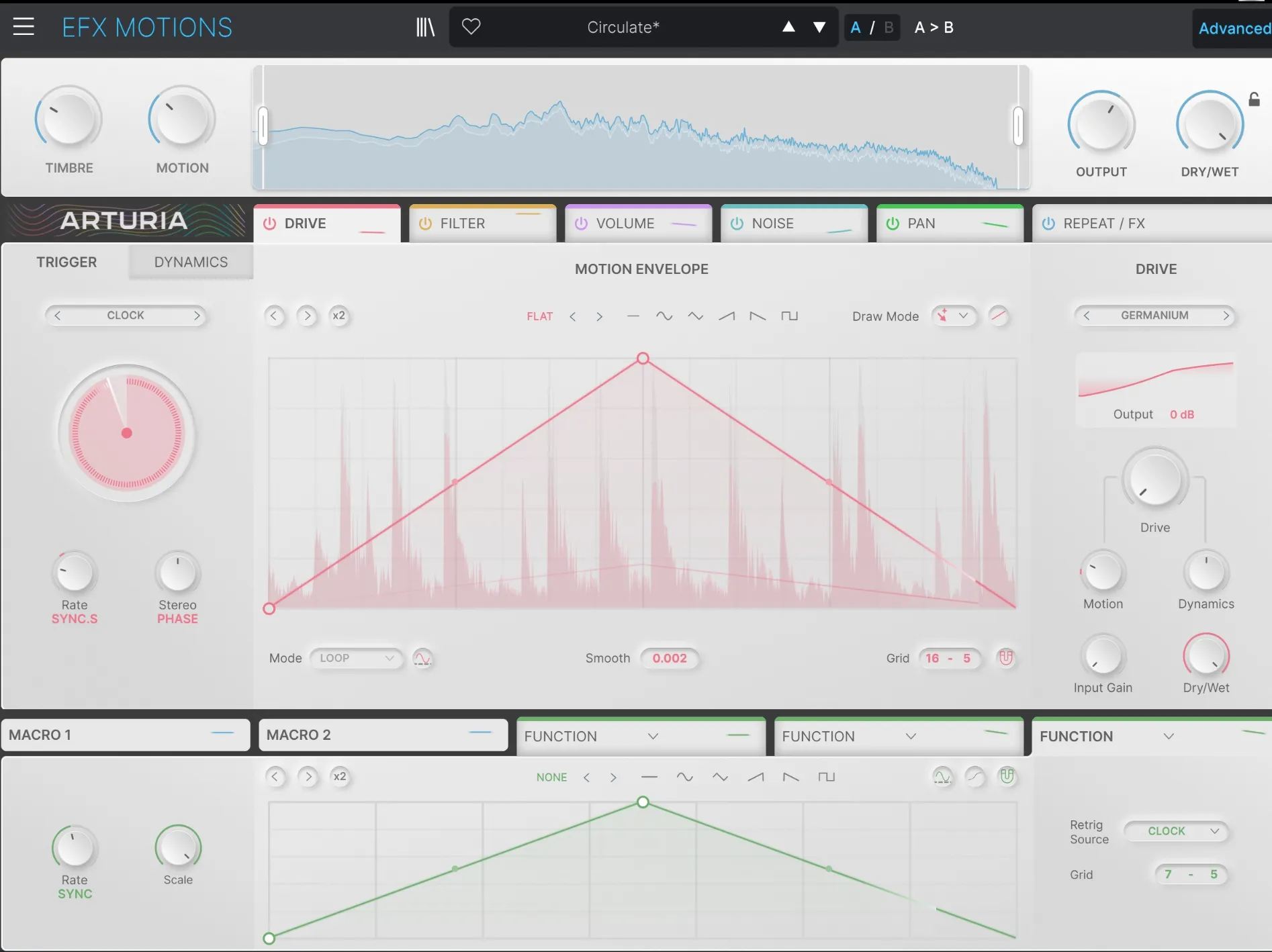Open the preset library browser icon
1272x952 pixels.
[424, 27]
